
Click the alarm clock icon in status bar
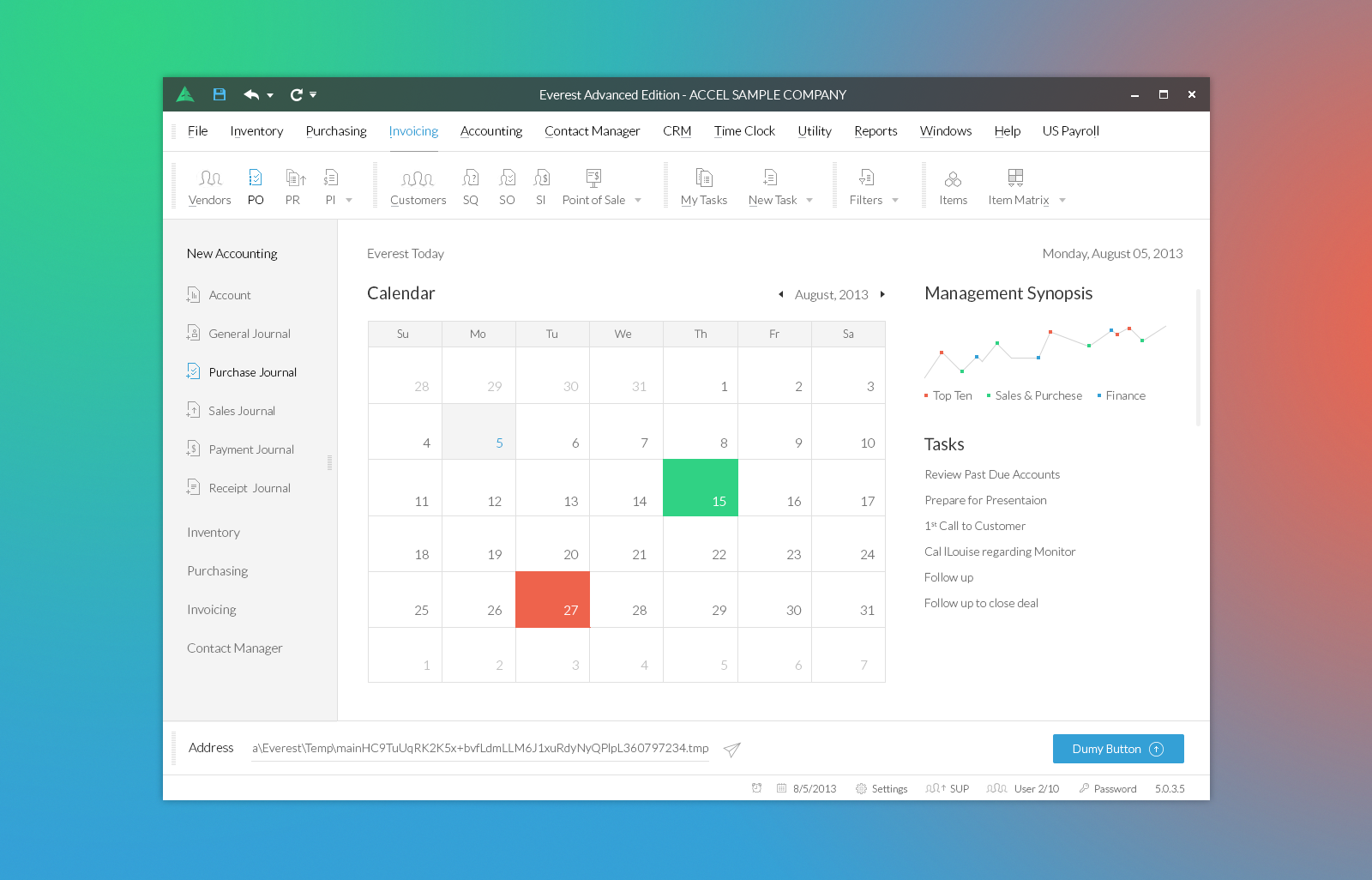coord(756,788)
